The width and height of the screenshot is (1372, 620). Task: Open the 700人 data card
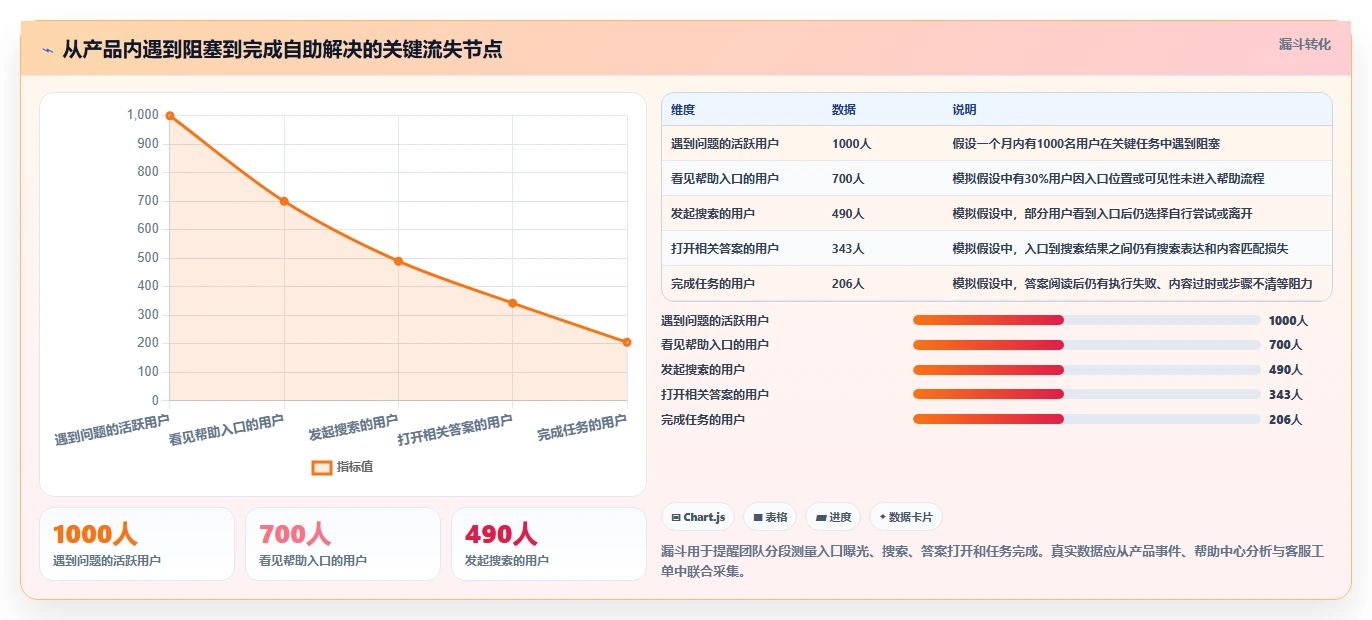[x=343, y=544]
